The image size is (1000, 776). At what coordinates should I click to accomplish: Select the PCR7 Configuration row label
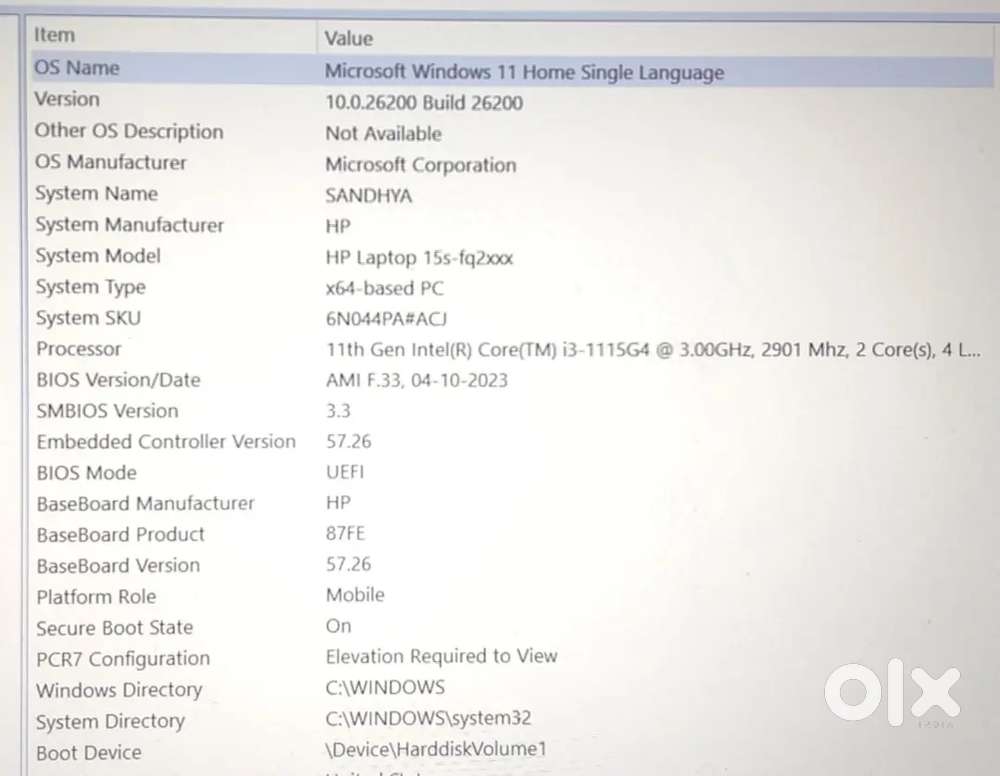pos(123,659)
